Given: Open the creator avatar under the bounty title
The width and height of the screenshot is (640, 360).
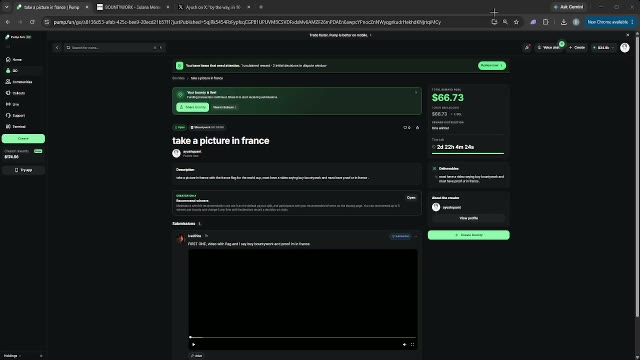Looking at the screenshot, I should point(176,153).
